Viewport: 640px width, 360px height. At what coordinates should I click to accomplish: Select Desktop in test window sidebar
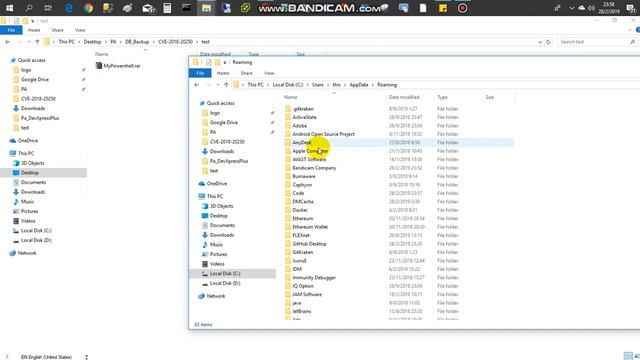click(x=29, y=173)
